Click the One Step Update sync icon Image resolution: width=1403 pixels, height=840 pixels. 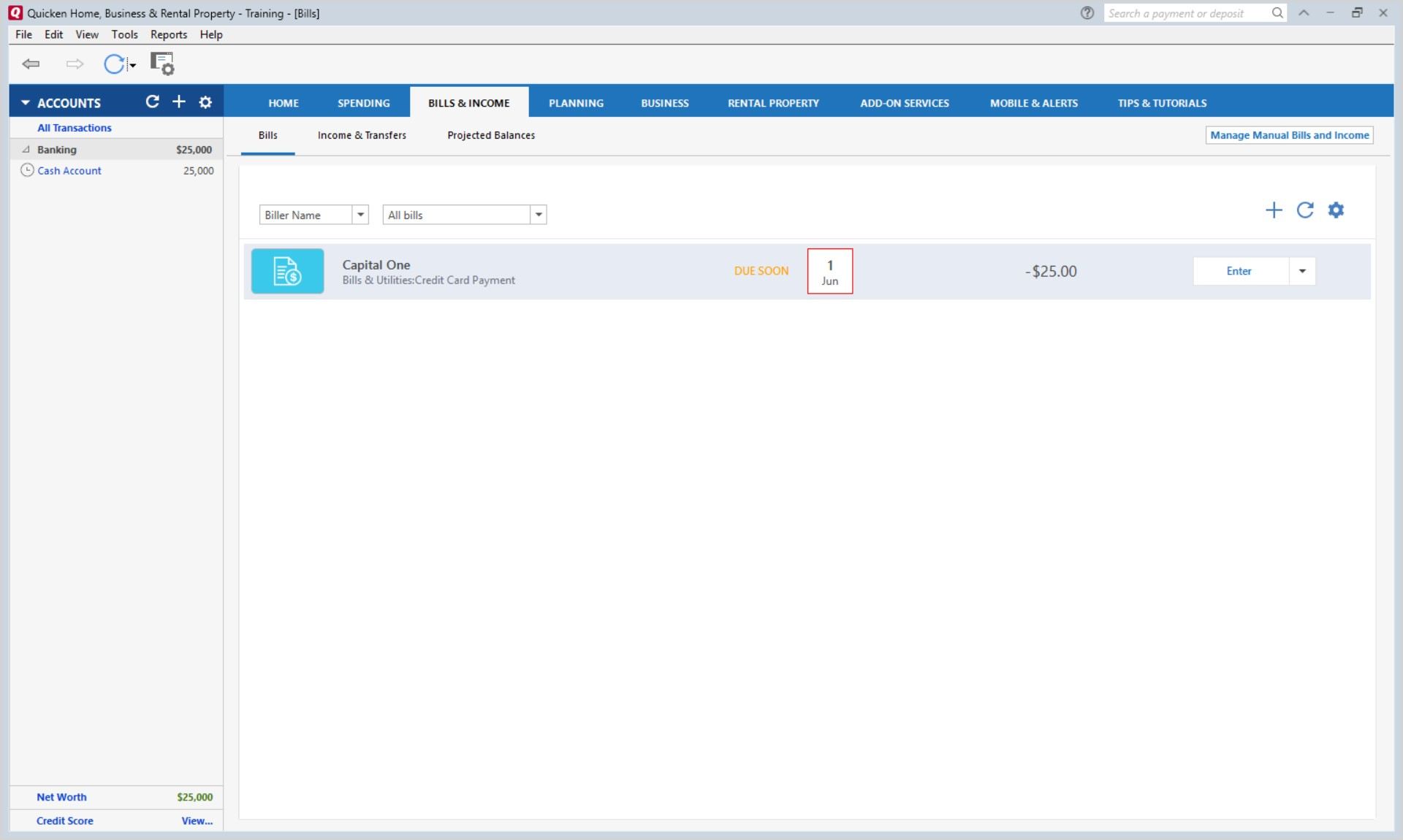coord(114,64)
